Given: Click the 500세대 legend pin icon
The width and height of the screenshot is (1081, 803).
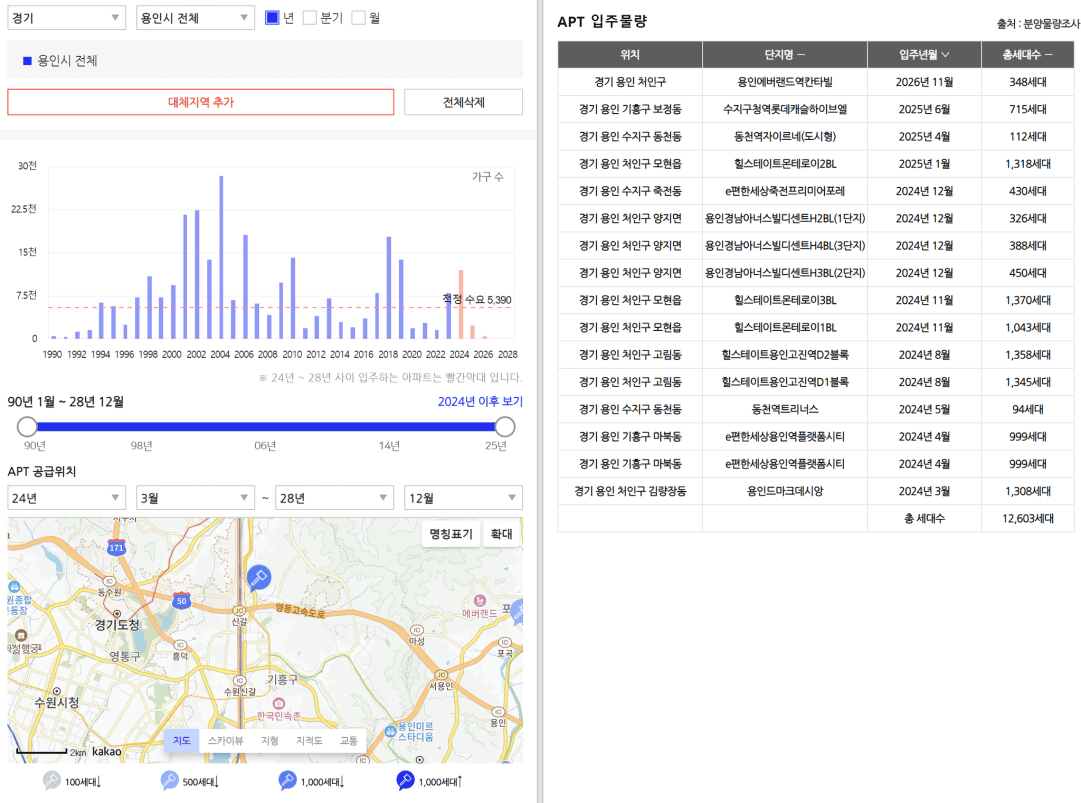Looking at the screenshot, I should [x=169, y=780].
